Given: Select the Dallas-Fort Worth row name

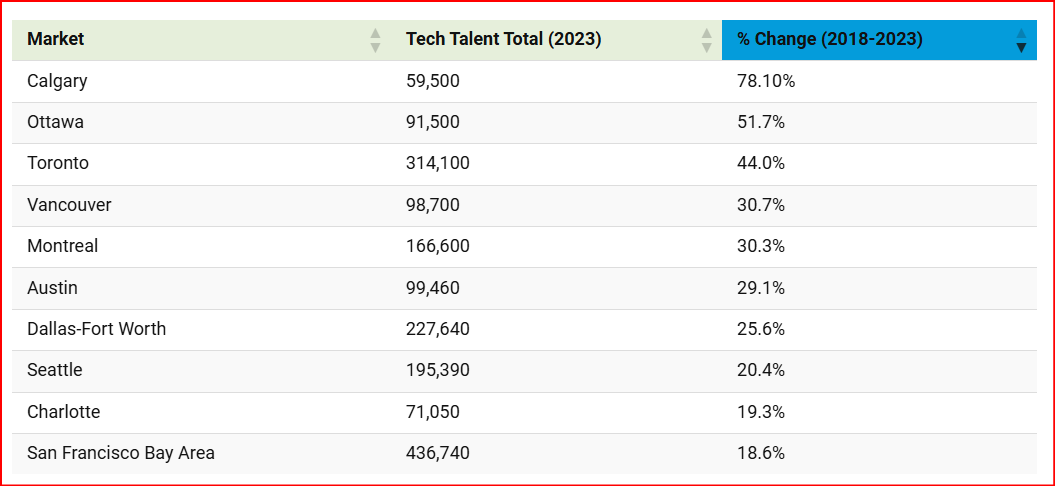Looking at the screenshot, I should pyautogui.click(x=97, y=329).
